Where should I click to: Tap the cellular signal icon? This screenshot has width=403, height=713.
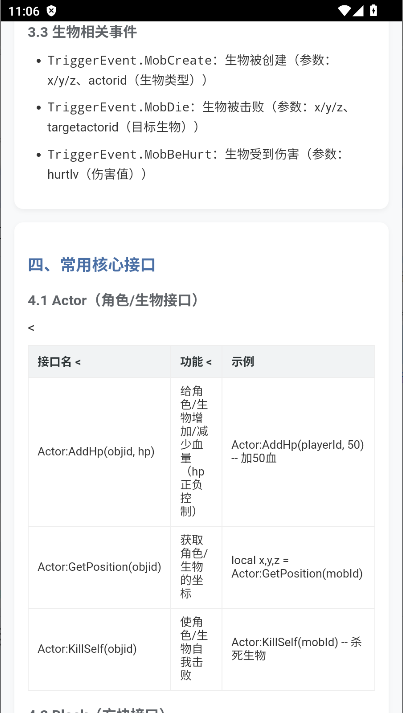pos(359,10)
